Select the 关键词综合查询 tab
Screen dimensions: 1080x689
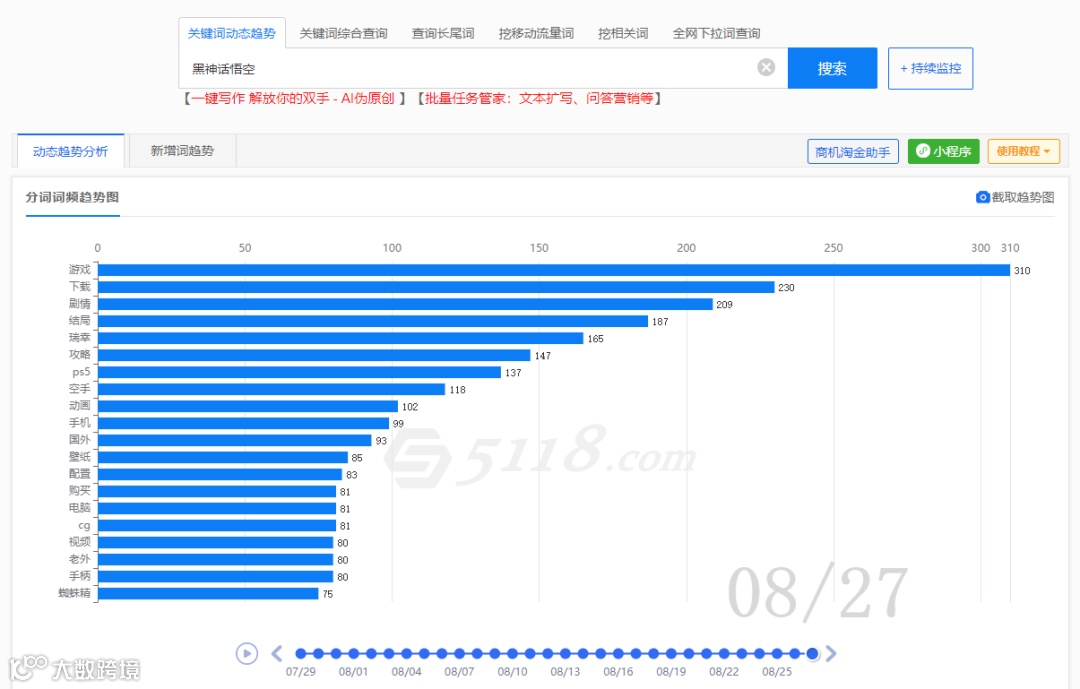(346, 32)
